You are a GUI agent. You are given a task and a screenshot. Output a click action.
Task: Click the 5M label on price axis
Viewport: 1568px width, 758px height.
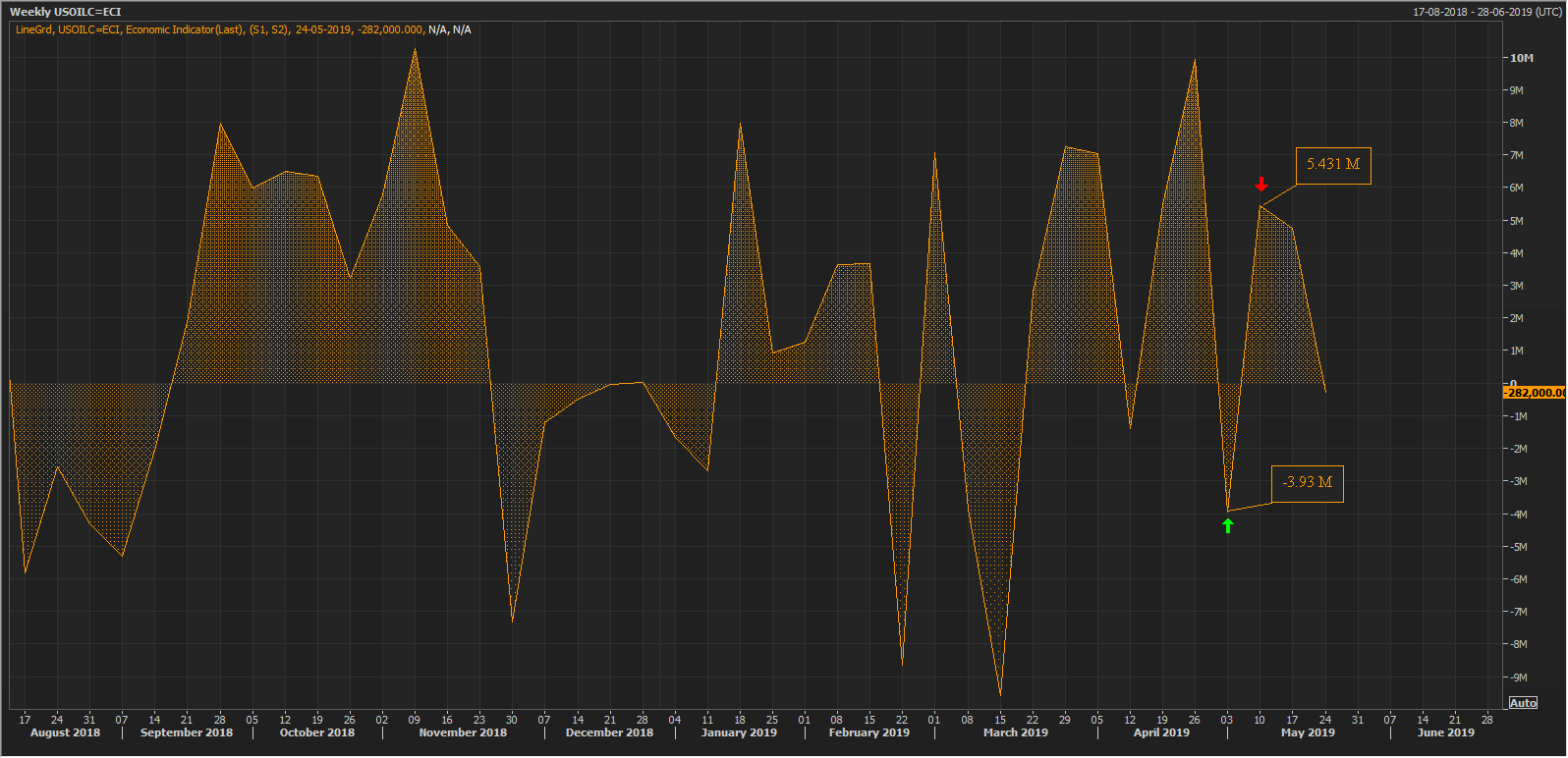(1517, 221)
